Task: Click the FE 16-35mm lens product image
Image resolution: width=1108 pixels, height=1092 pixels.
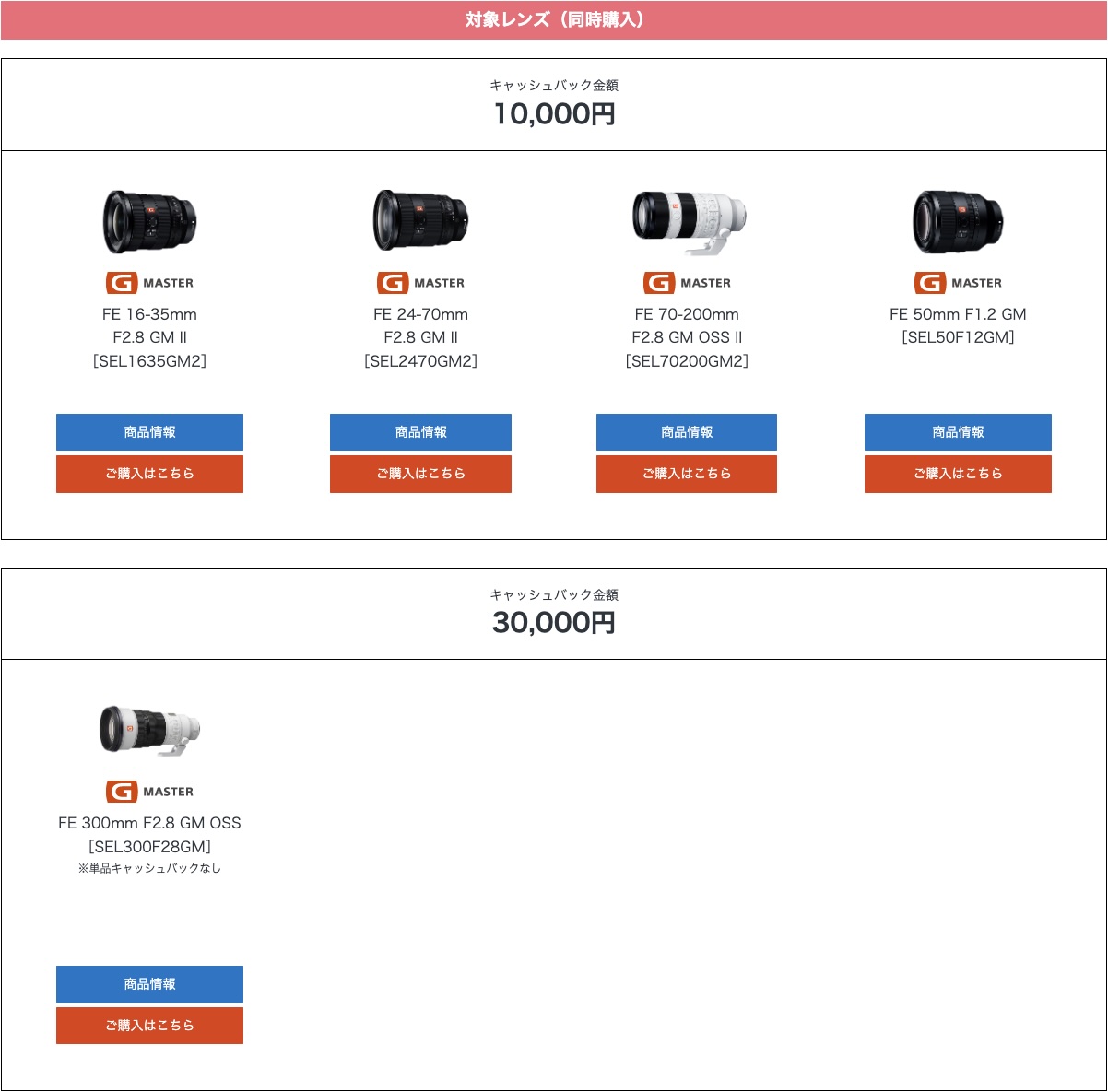Action: click(149, 222)
